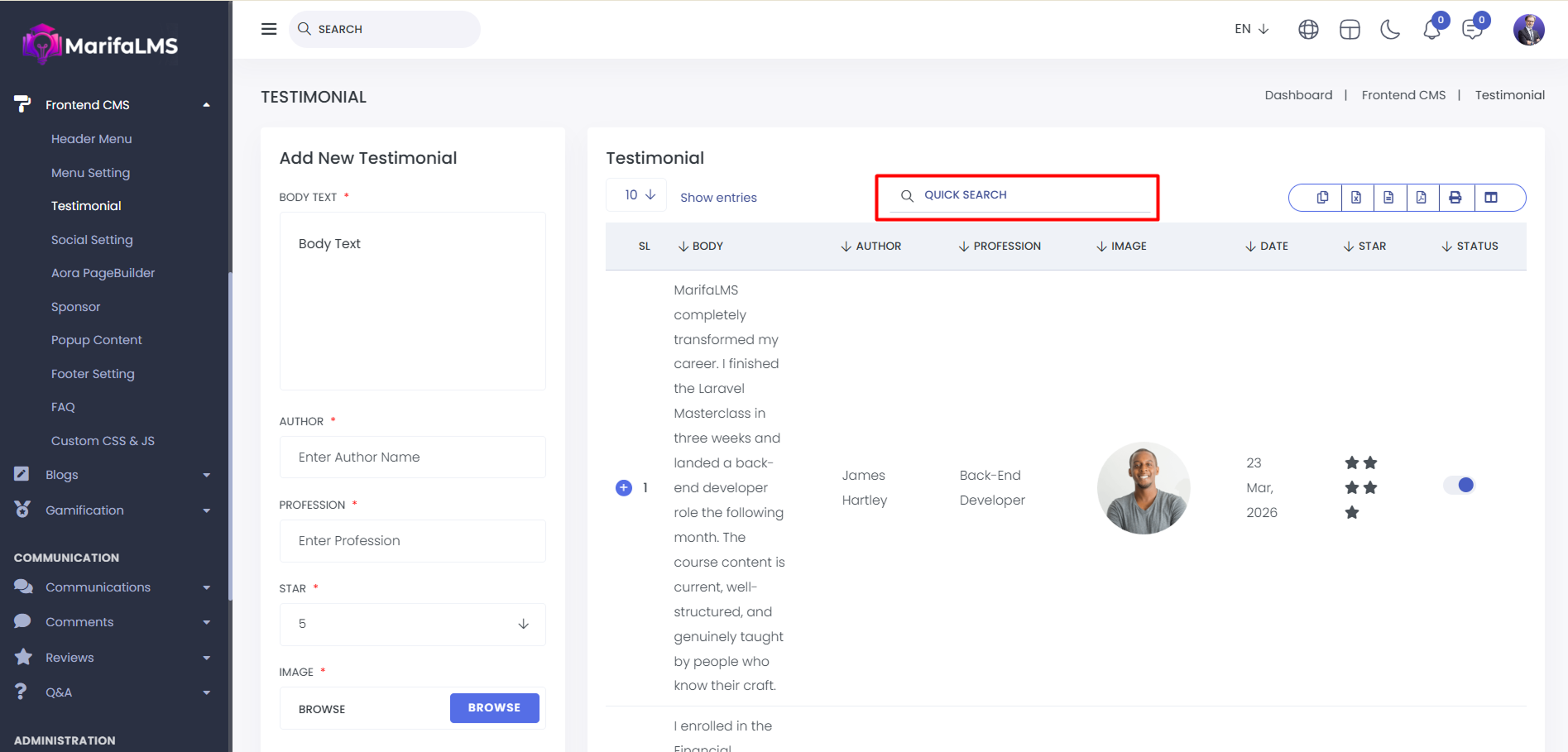Go to Footer Setting menu item
Screen dimensions: 1568x752
pos(93,374)
